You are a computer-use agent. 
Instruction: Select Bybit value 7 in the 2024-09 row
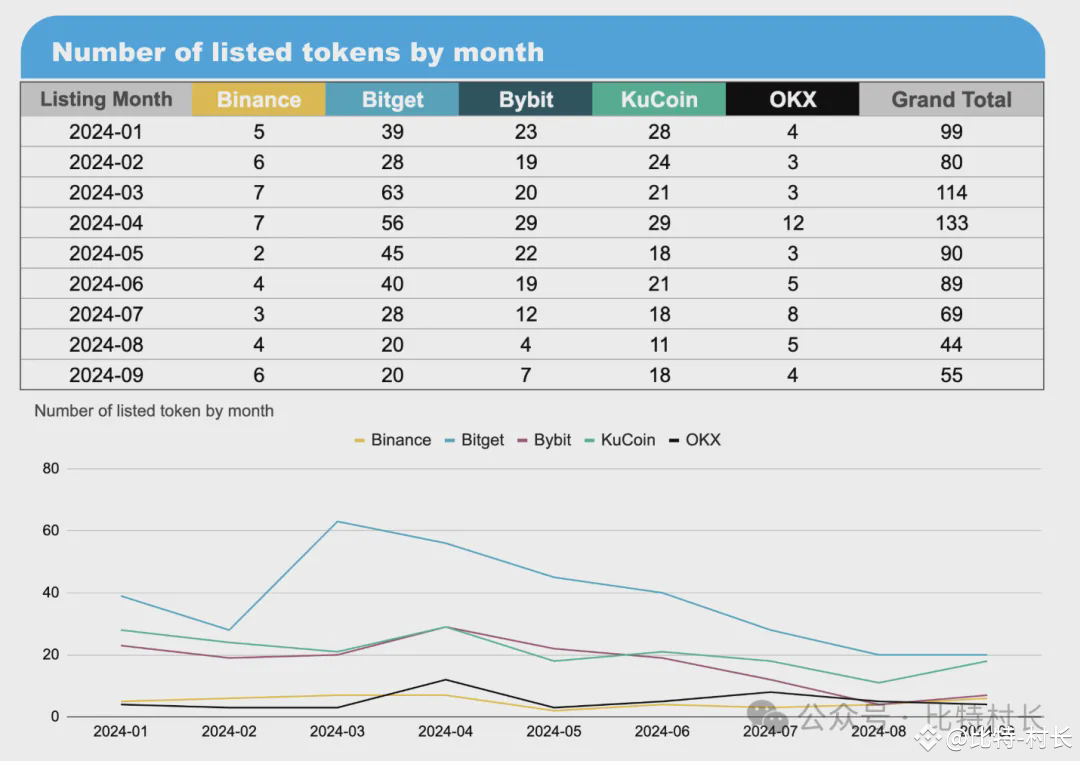click(x=526, y=375)
